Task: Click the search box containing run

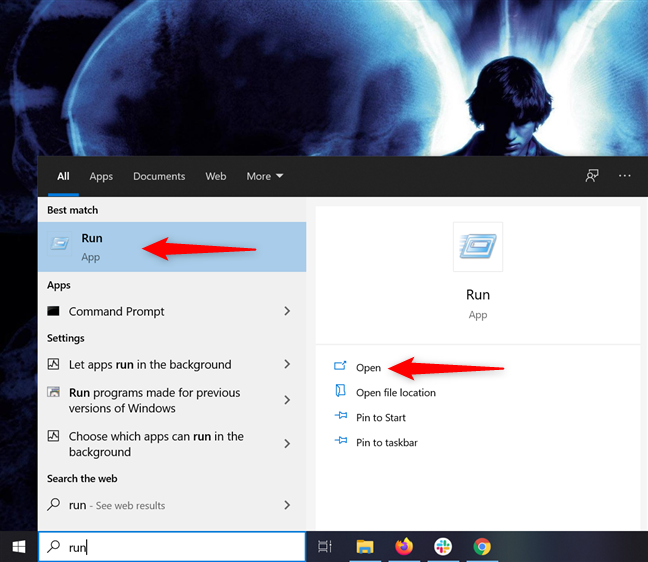Action: point(172,547)
